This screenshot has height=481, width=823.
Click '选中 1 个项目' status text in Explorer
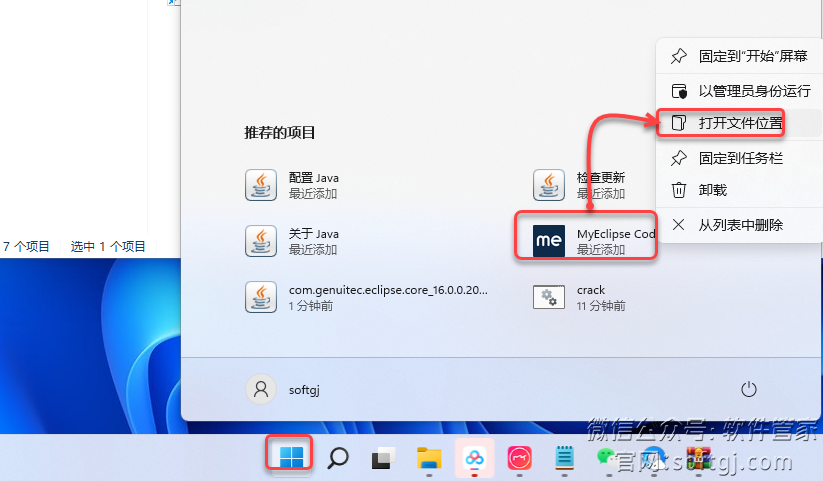[108, 246]
